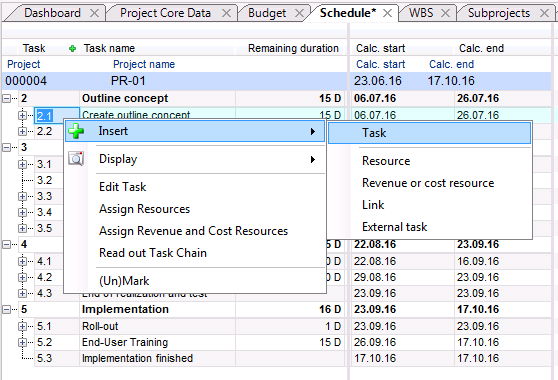Image resolution: width=558 pixels, height=380 pixels.
Task: Click 'Roll-out' task name cell
Action: (x=100, y=326)
